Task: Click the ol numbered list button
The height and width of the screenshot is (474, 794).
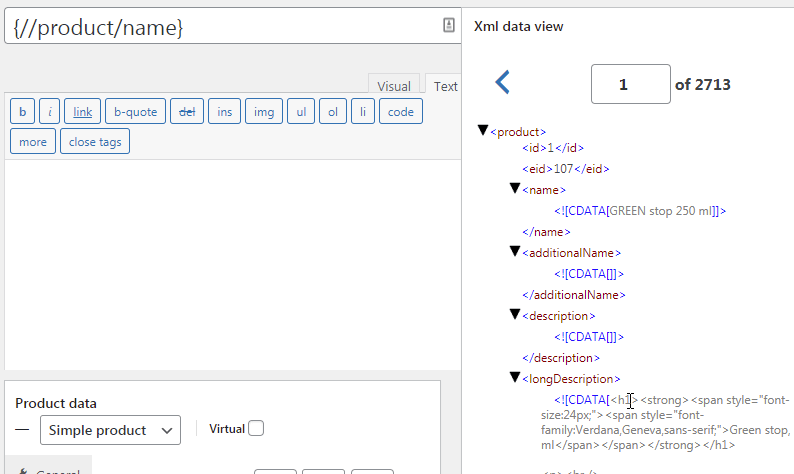Action: pos(333,112)
